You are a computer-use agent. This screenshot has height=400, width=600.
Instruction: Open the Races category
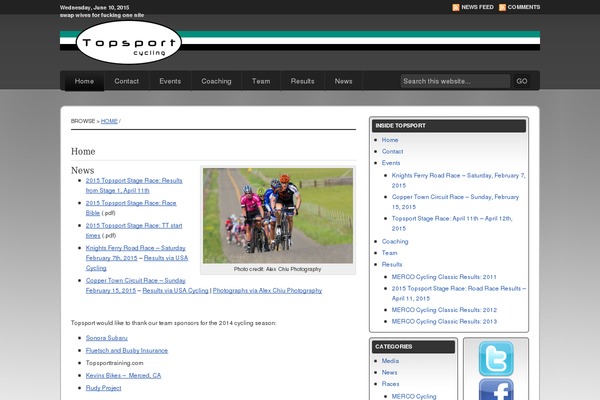coord(391,384)
